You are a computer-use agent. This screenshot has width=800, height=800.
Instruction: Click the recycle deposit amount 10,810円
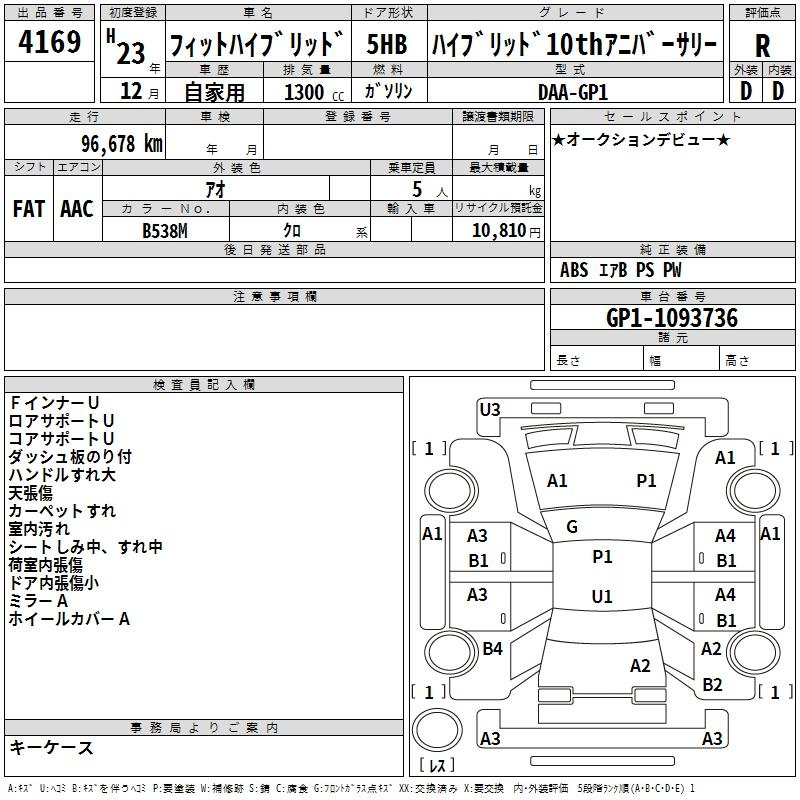(498, 231)
